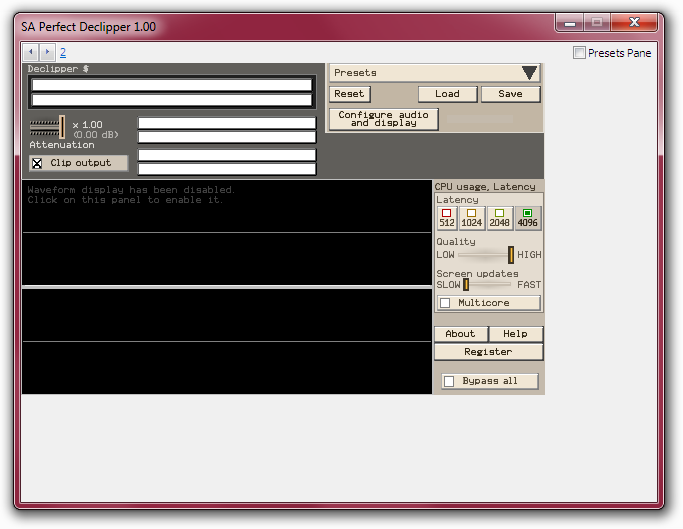The width and height of the screenshot is (683, 529).
Task: Toggle the Bypass all checkbox
Action: (449, 381)
